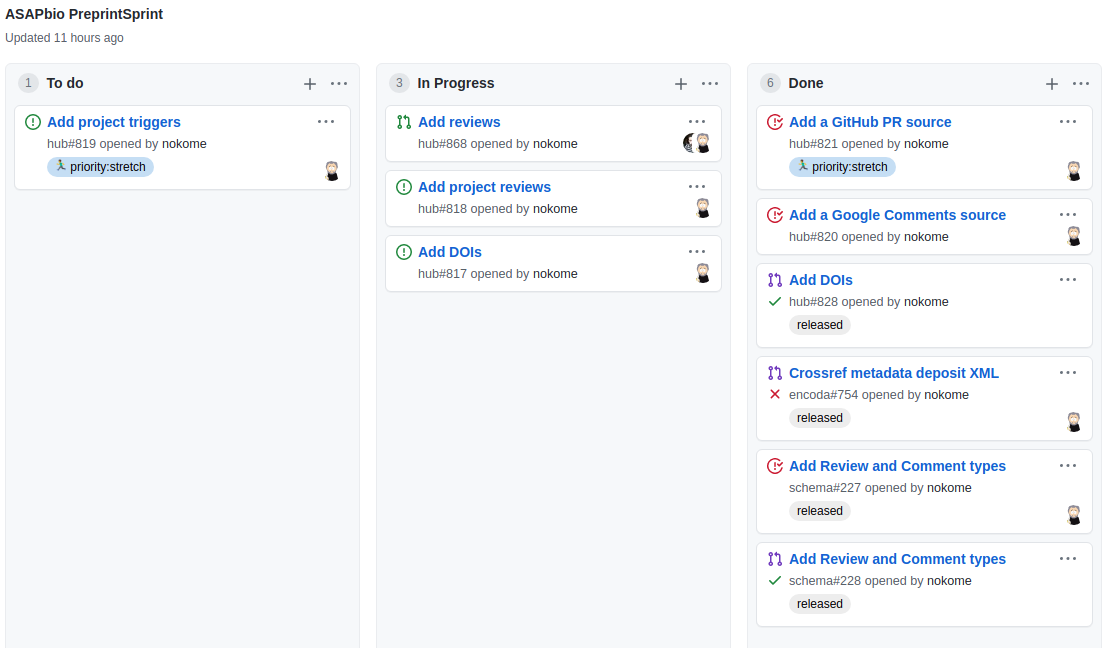Open the Done column options menu
This screenshot has width=1116, height=648.
(1081, 84)
